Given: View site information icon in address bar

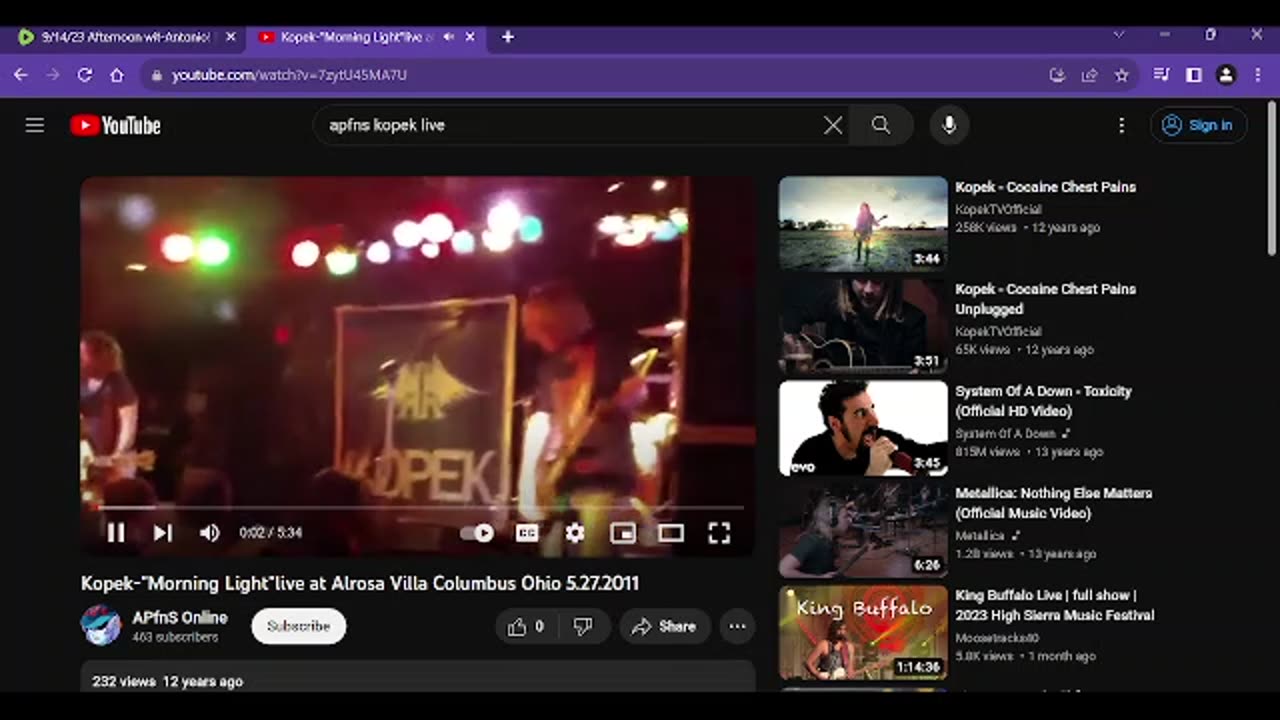Looking at the screenshot, I should (x=156, y=75).
